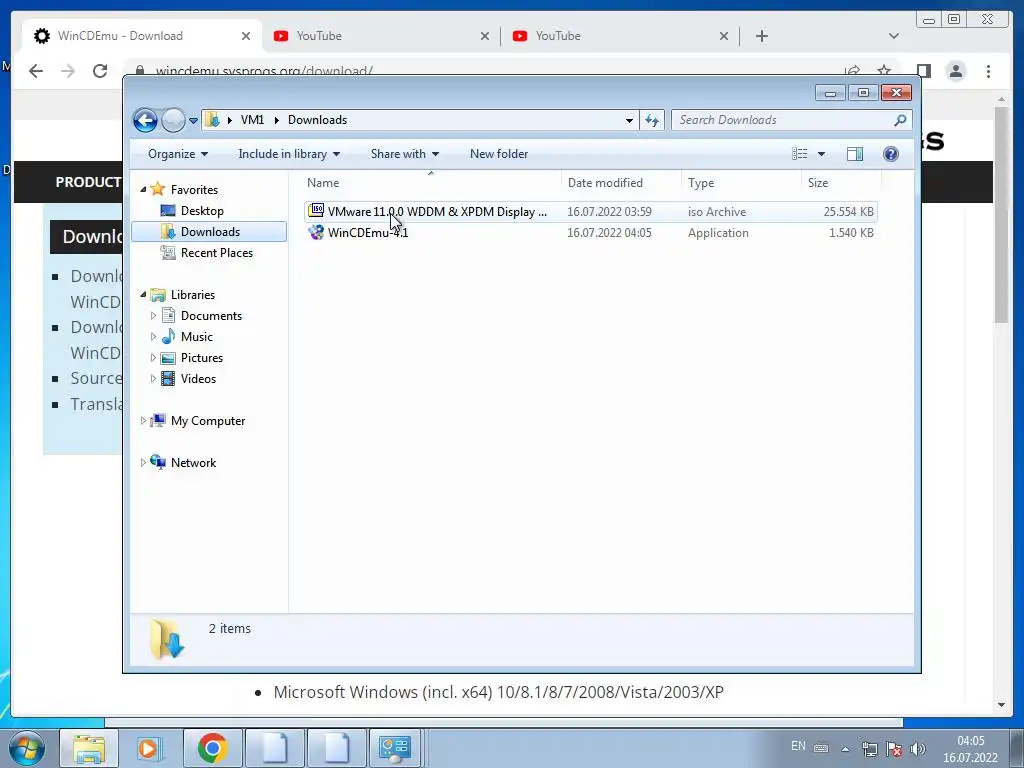
Task: Switch to the first YouTube tab
Action: pyautogui.click(x=381, y=36)
